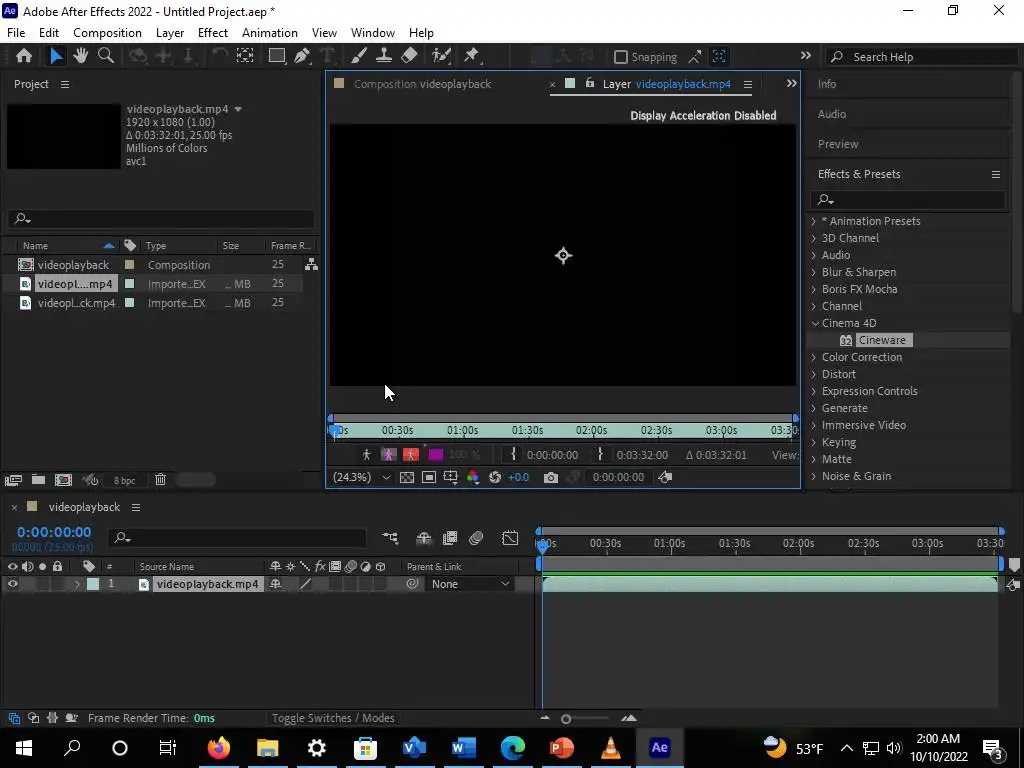Image resolution: width=1024 pixels, height=768 pixels.
Task: Expand the videoplayback.mp4 layer properties
Action: click(77, 584)
